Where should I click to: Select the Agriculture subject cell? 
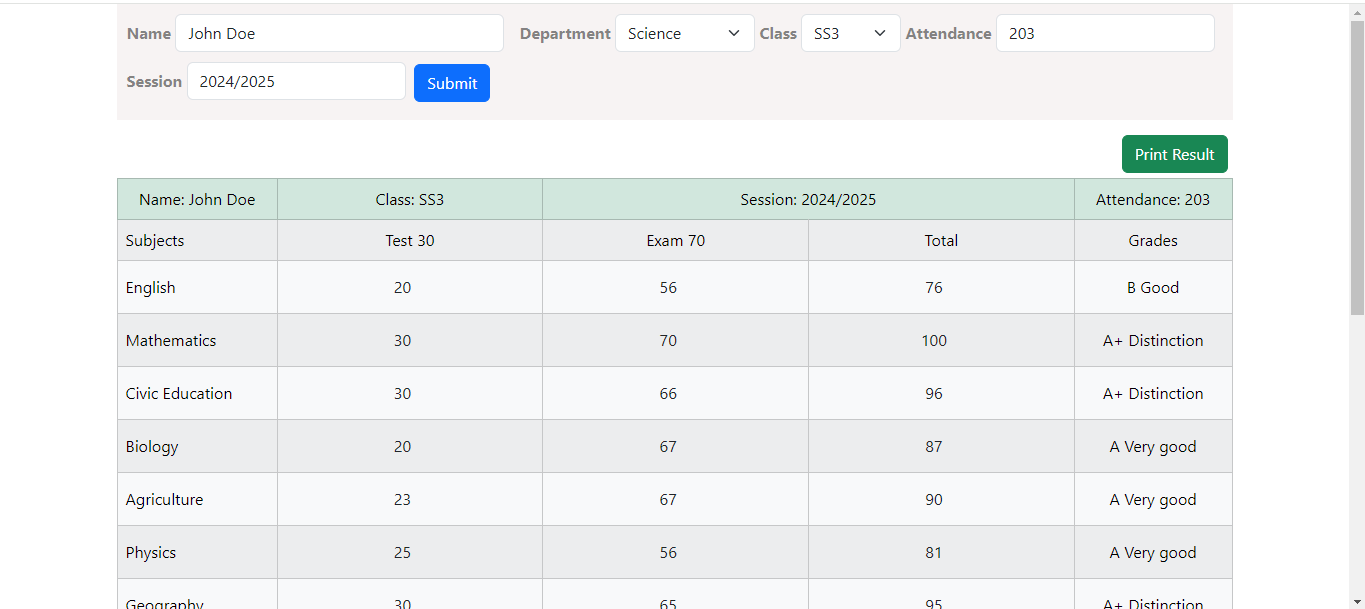pyautogui.click(x=165, y=499)
